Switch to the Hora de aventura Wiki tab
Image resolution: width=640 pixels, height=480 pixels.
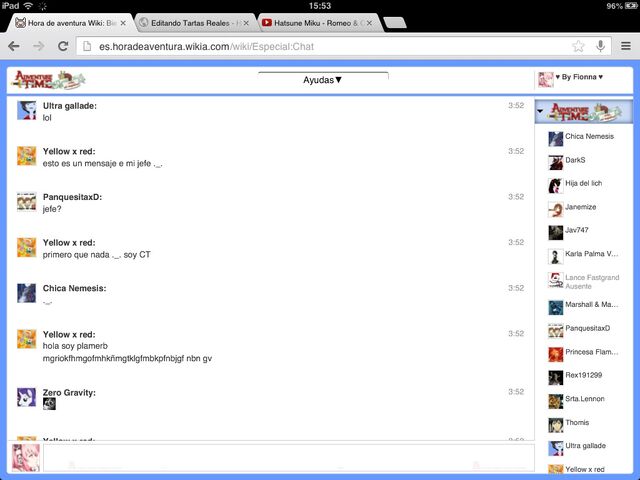(72, 23)
